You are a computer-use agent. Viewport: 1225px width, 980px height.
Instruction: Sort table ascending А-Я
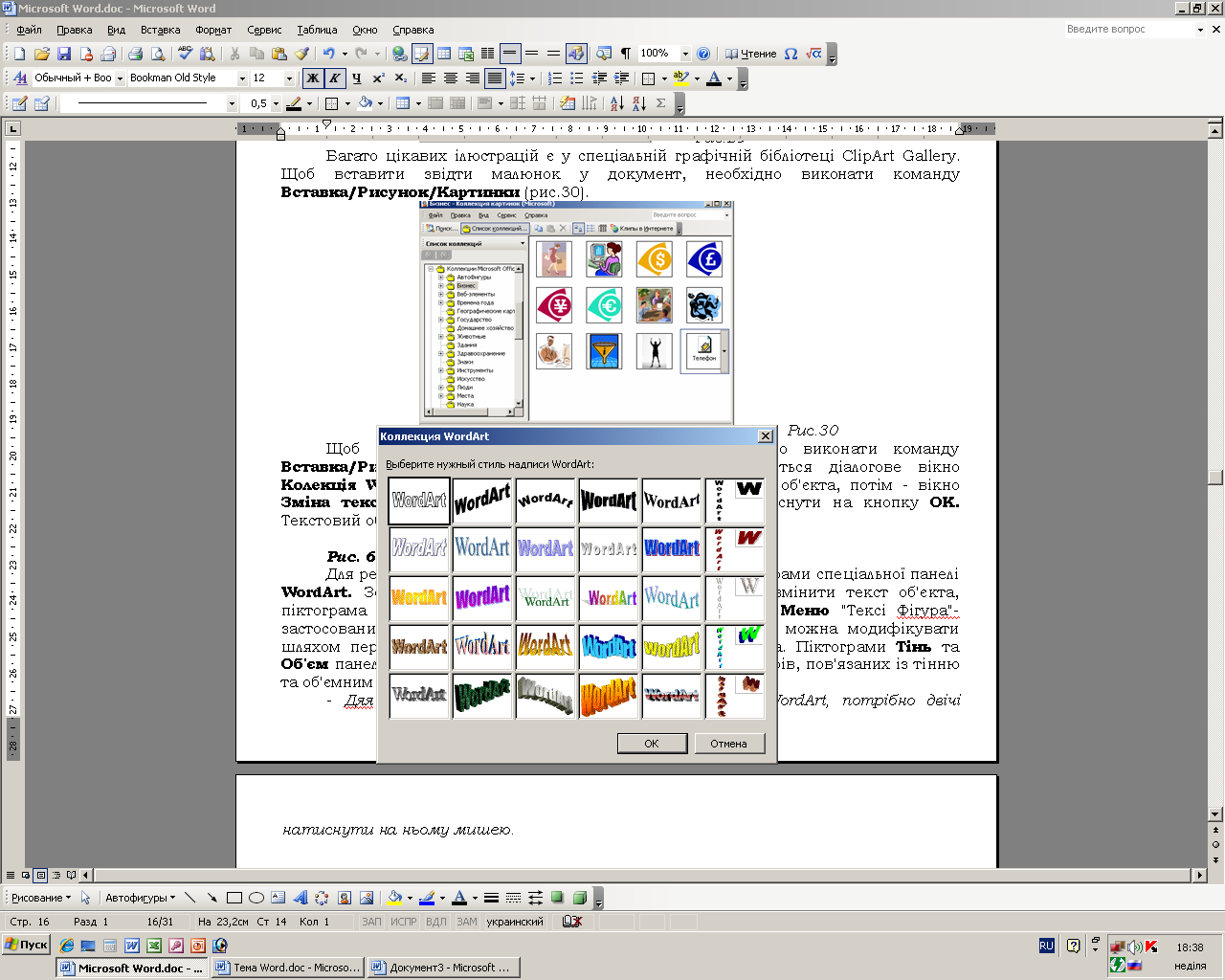point(616,103)
